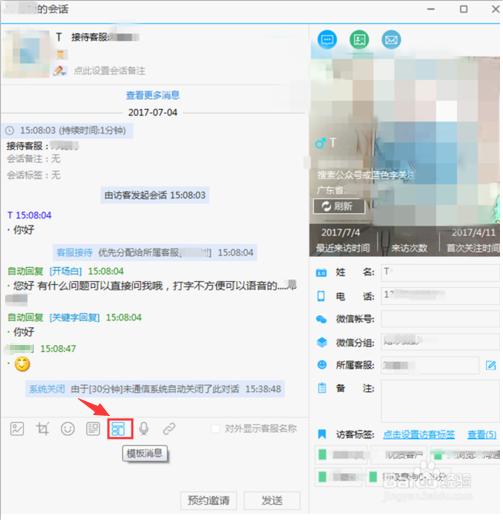The height and width of the screenshot is (520, 503).
Task: Click the edit icon beside 所属客服 field
Action: 491,365
